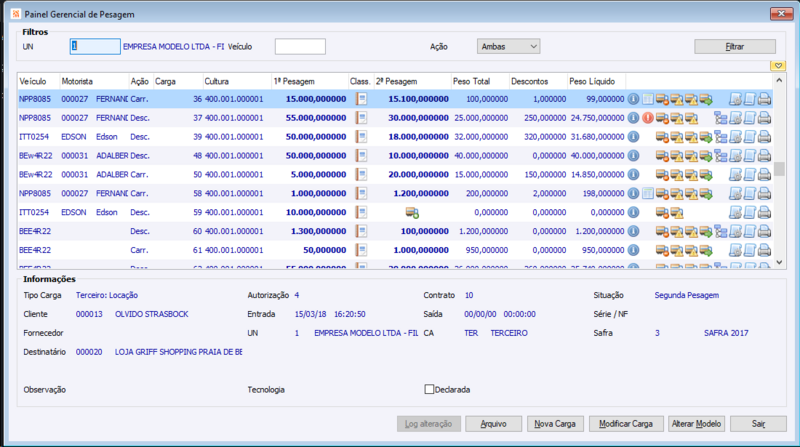Click the green arrow truck icon in carga 48 row
800x447 pixels.
706,156
